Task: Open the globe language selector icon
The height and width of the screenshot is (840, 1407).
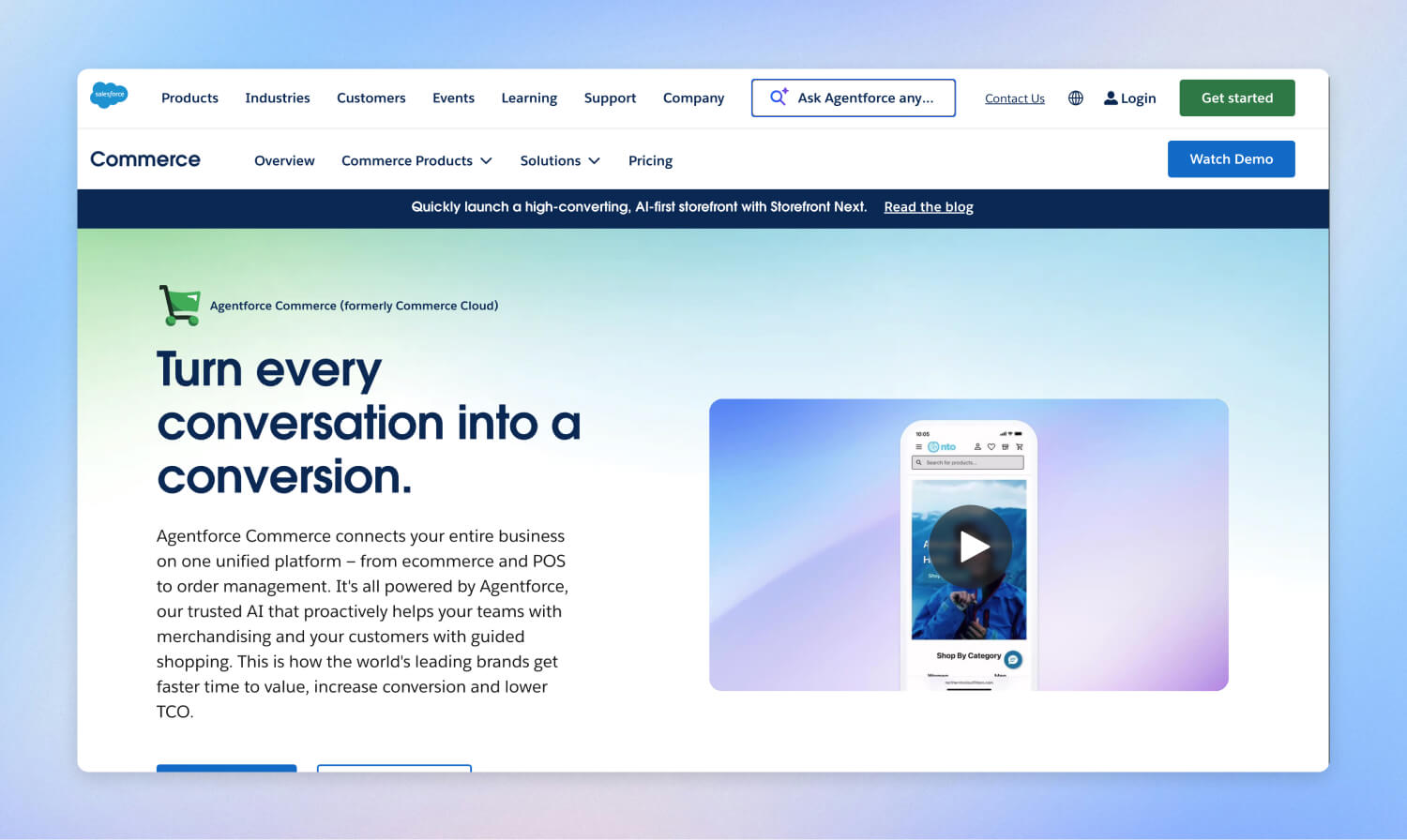Action: pyautogui.click(x=1076, y=97)
